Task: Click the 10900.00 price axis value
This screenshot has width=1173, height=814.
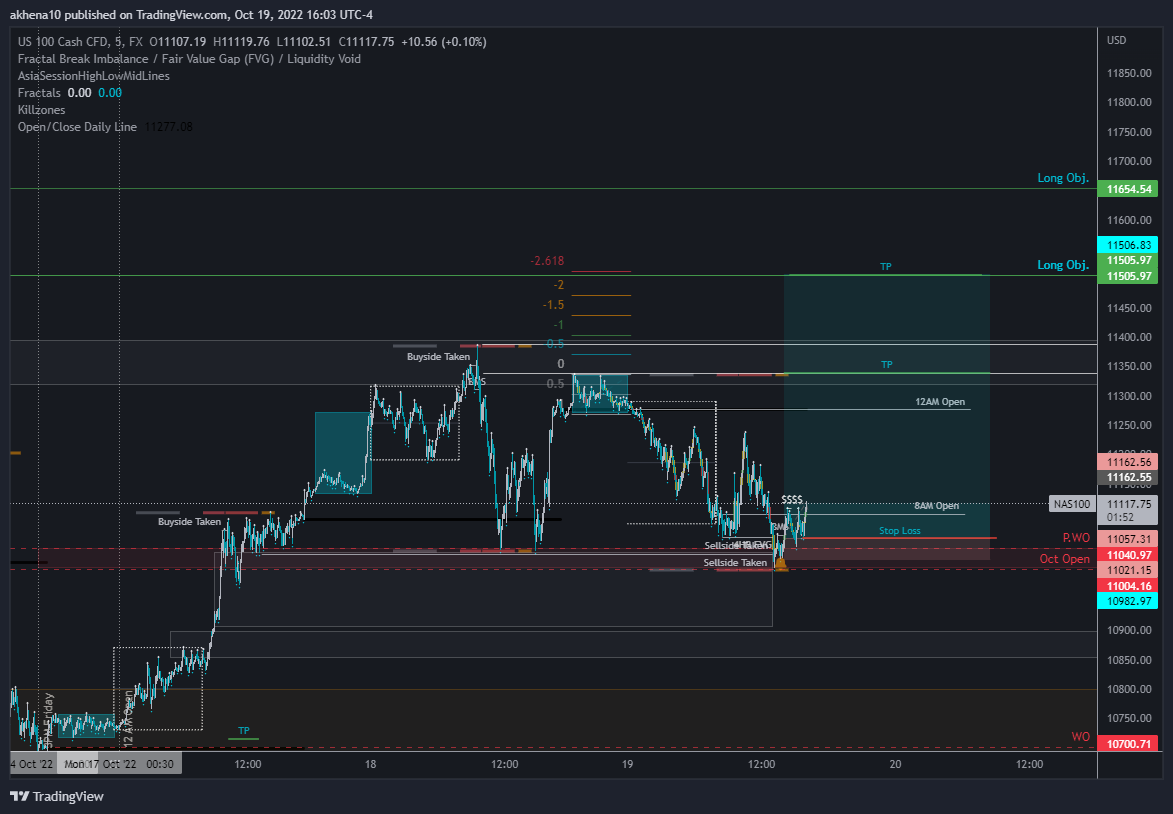Action: (1129, 631)
